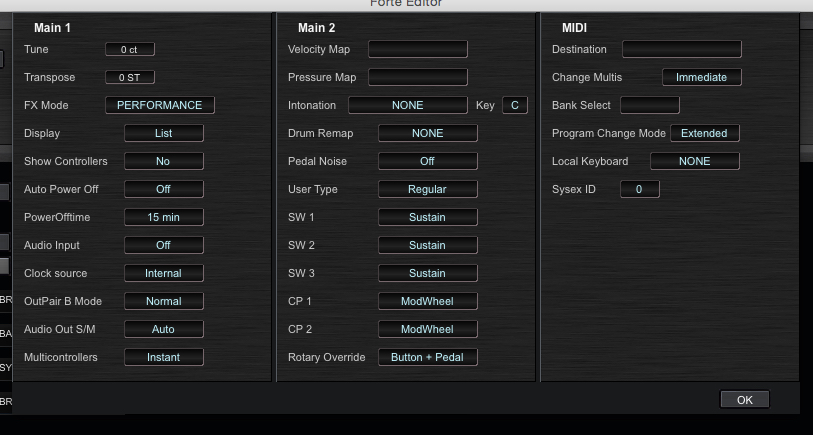
Task: Open the Audio Out S/M Auto dropdown
Action: click(164, 329)
